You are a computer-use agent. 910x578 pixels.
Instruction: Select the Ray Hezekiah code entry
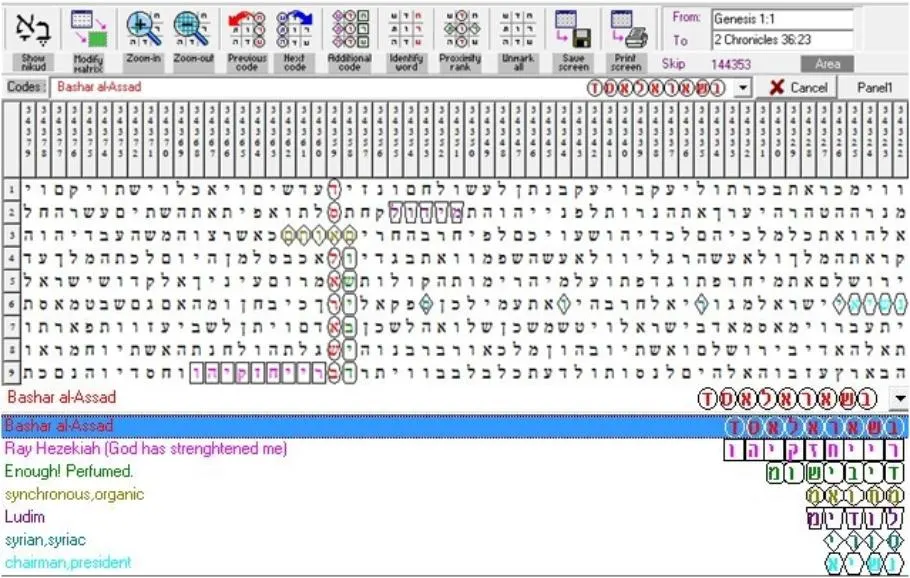[455, 449]
